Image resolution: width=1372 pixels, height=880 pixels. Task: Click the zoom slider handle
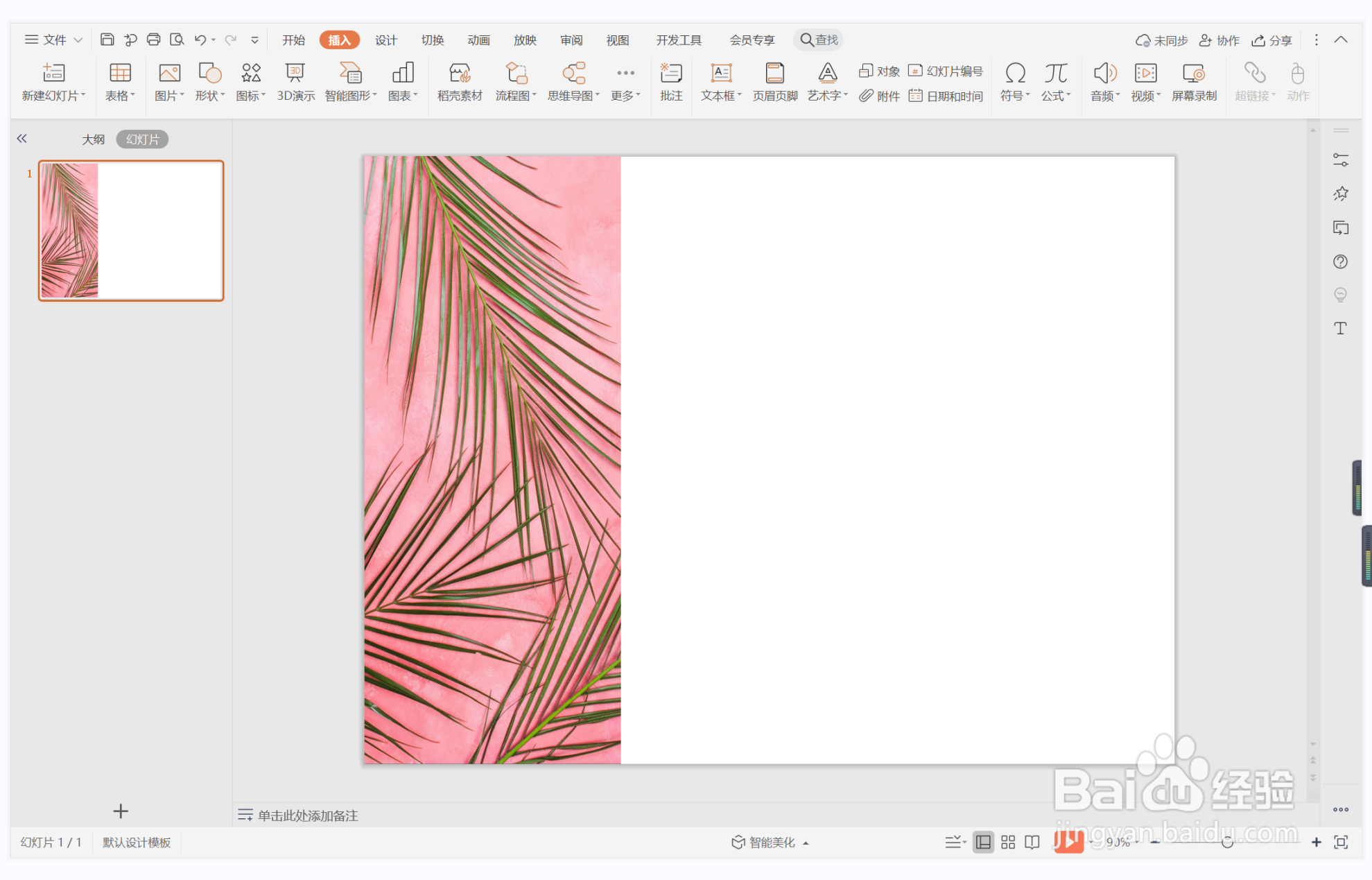(1227, 842)
